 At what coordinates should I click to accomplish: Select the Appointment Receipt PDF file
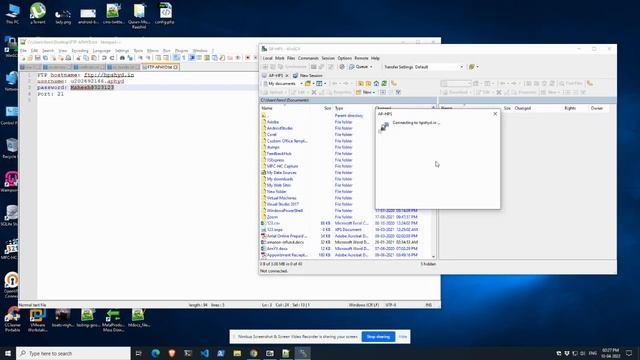point(287,255)
